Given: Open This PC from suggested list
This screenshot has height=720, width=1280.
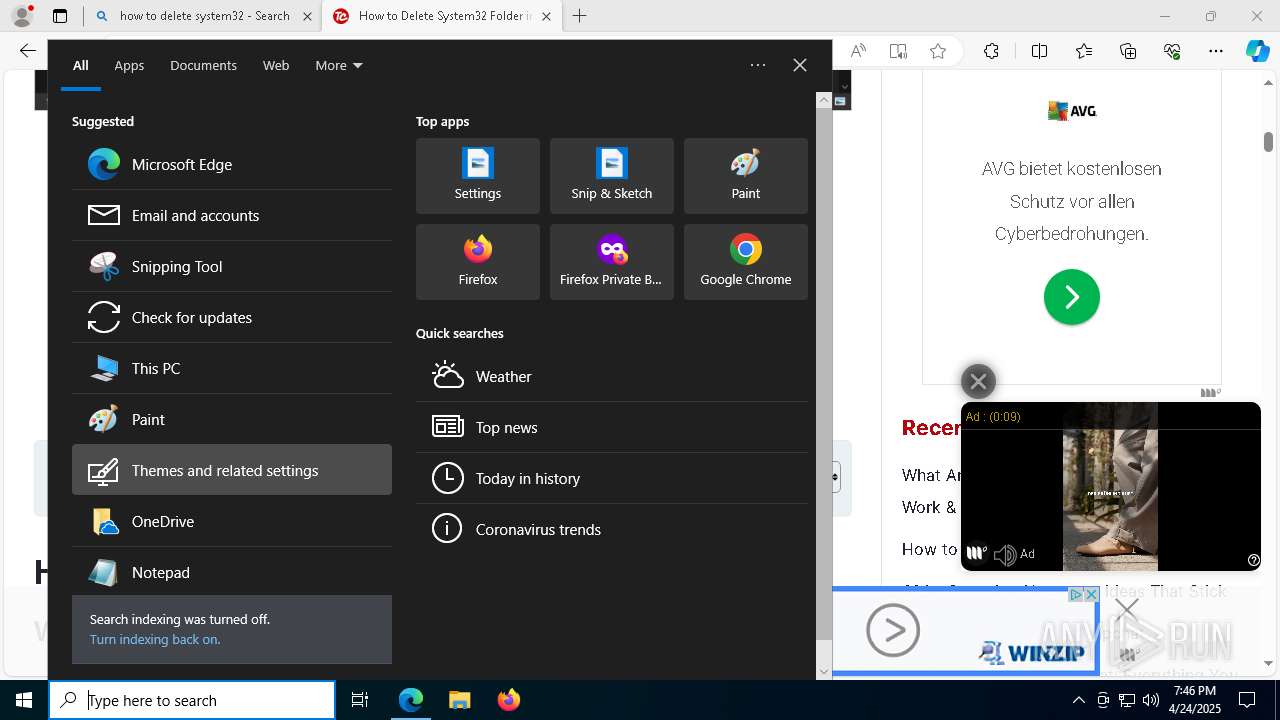Looking at the screenshot, I should pos(232,368).
